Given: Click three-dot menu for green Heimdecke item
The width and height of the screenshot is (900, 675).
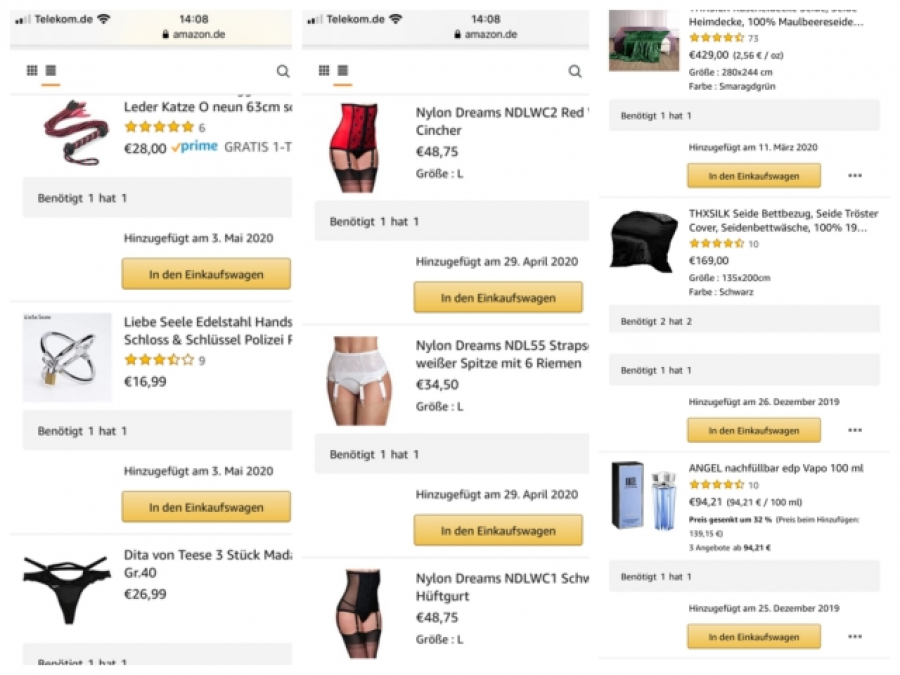Looking at the screenshot, I should pos(855,175).
